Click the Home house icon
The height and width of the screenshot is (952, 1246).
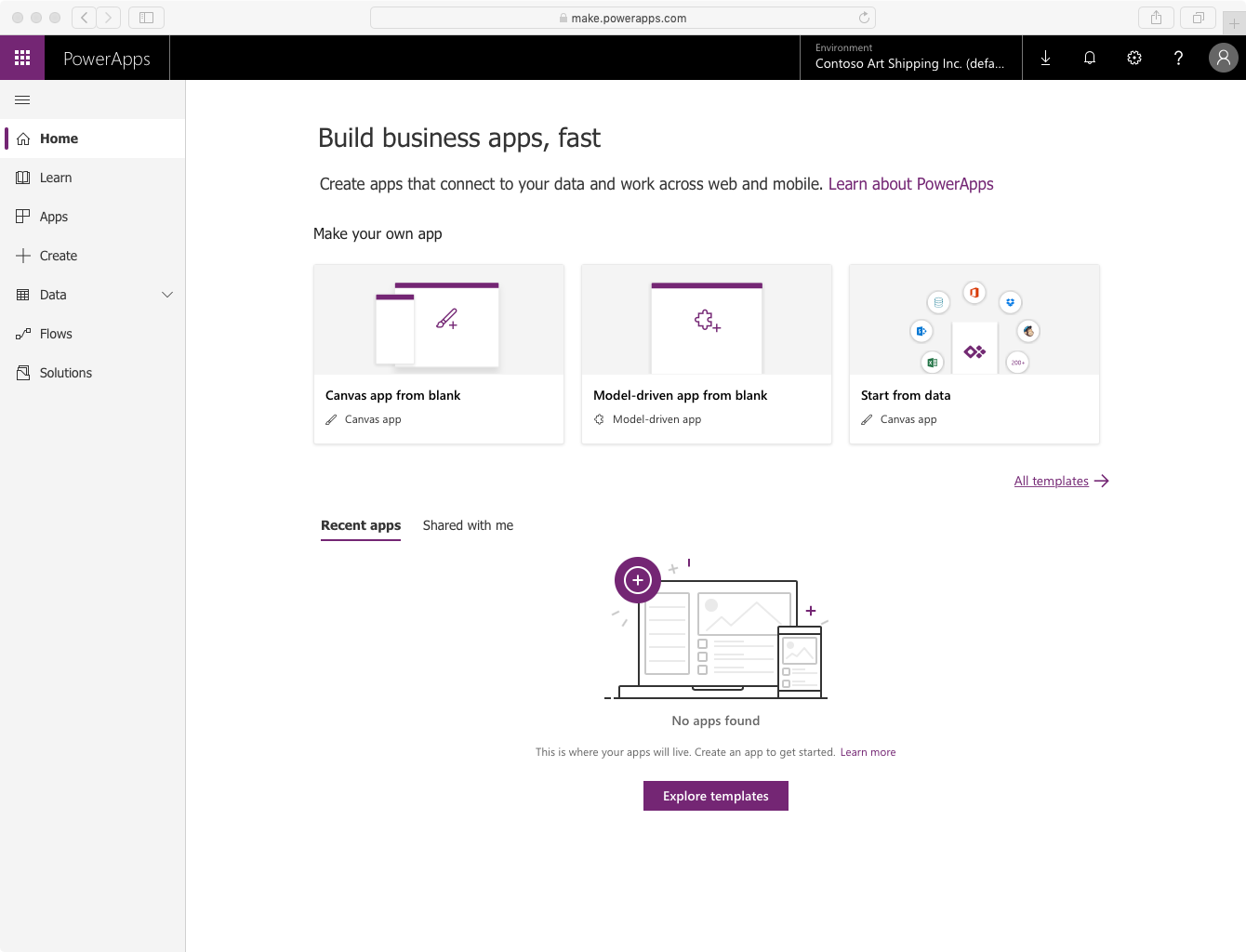(x=23, y=139)
